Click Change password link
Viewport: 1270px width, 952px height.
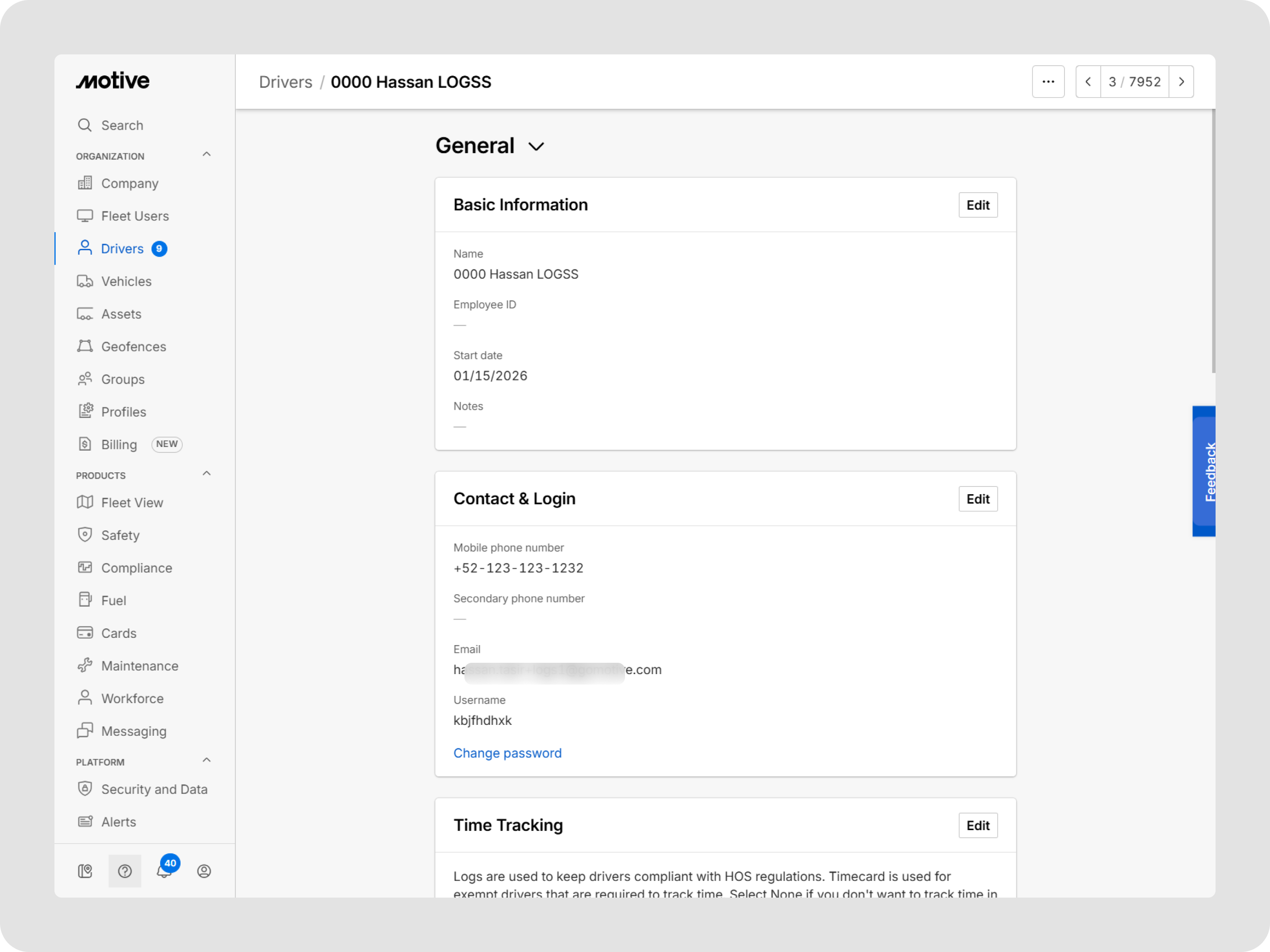pos(507,753)
